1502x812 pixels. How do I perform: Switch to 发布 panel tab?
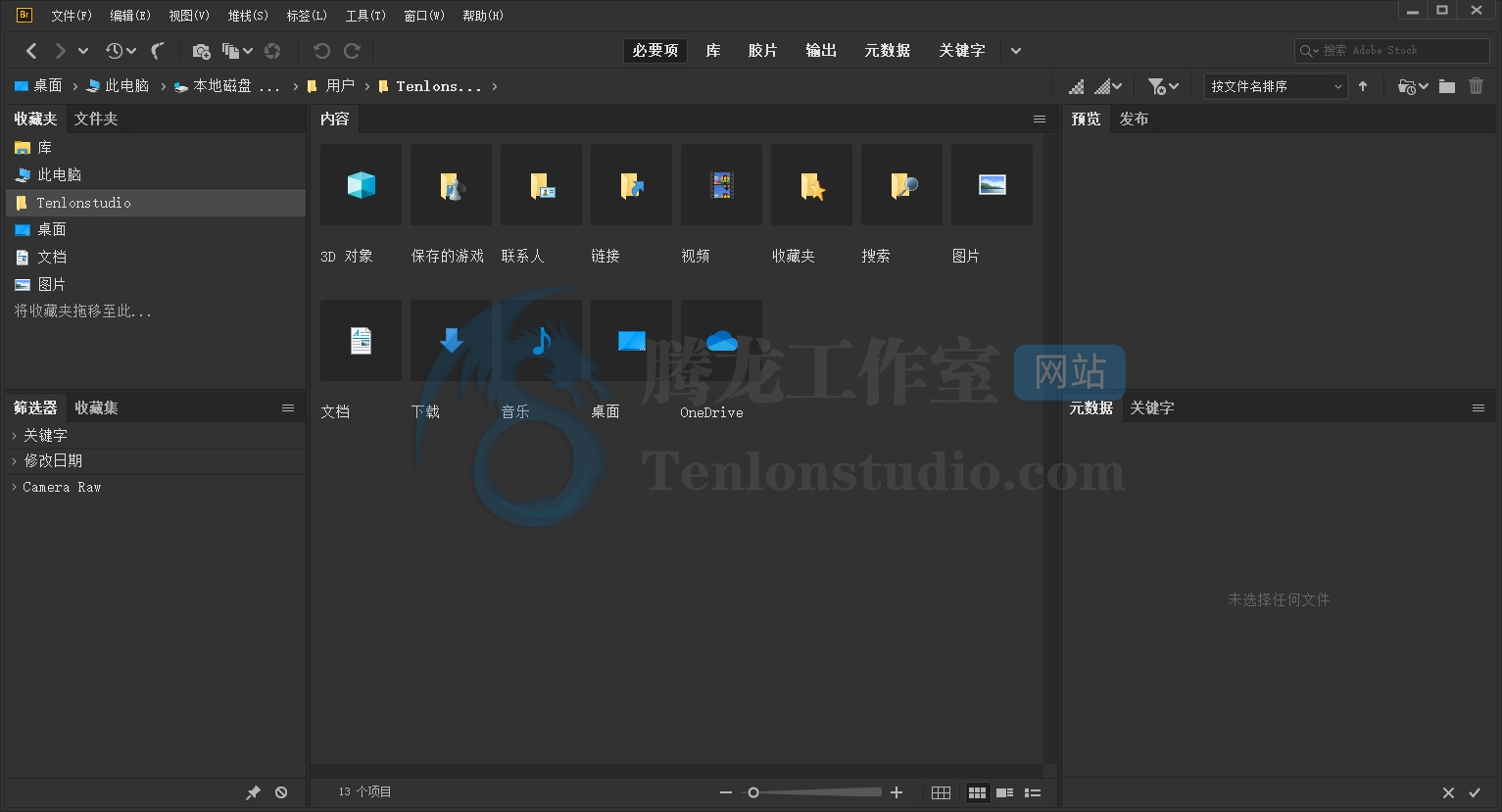point(1134,119)
